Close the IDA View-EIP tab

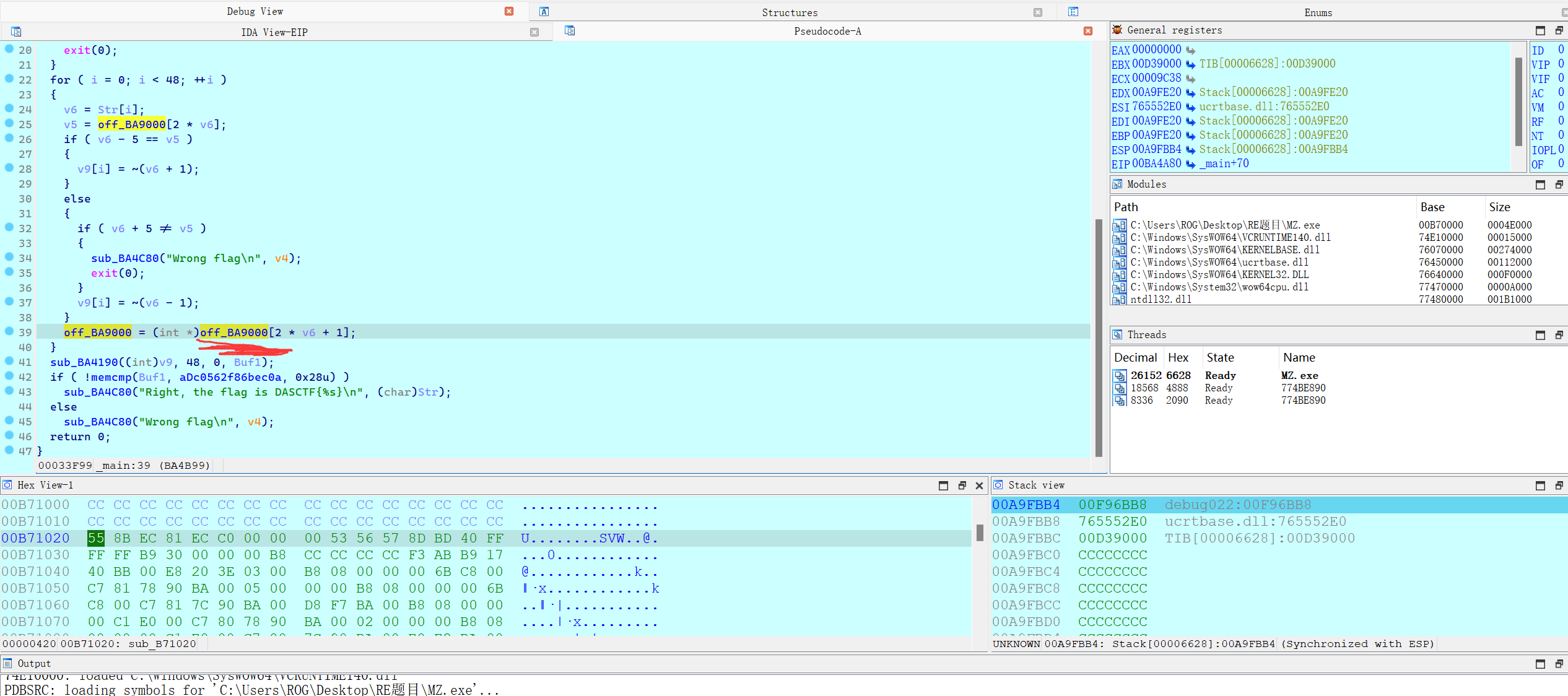(x=534, y=32)
